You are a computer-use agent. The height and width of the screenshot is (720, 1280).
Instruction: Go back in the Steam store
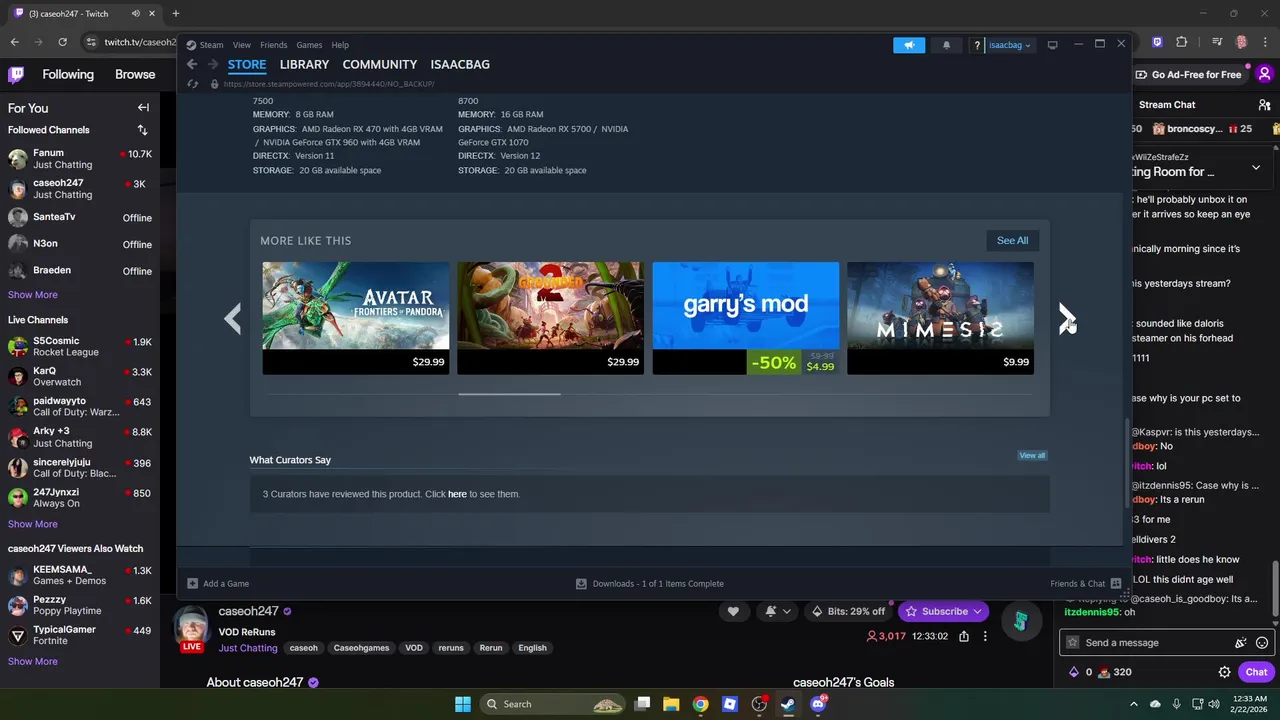click(x=192, y=64)
